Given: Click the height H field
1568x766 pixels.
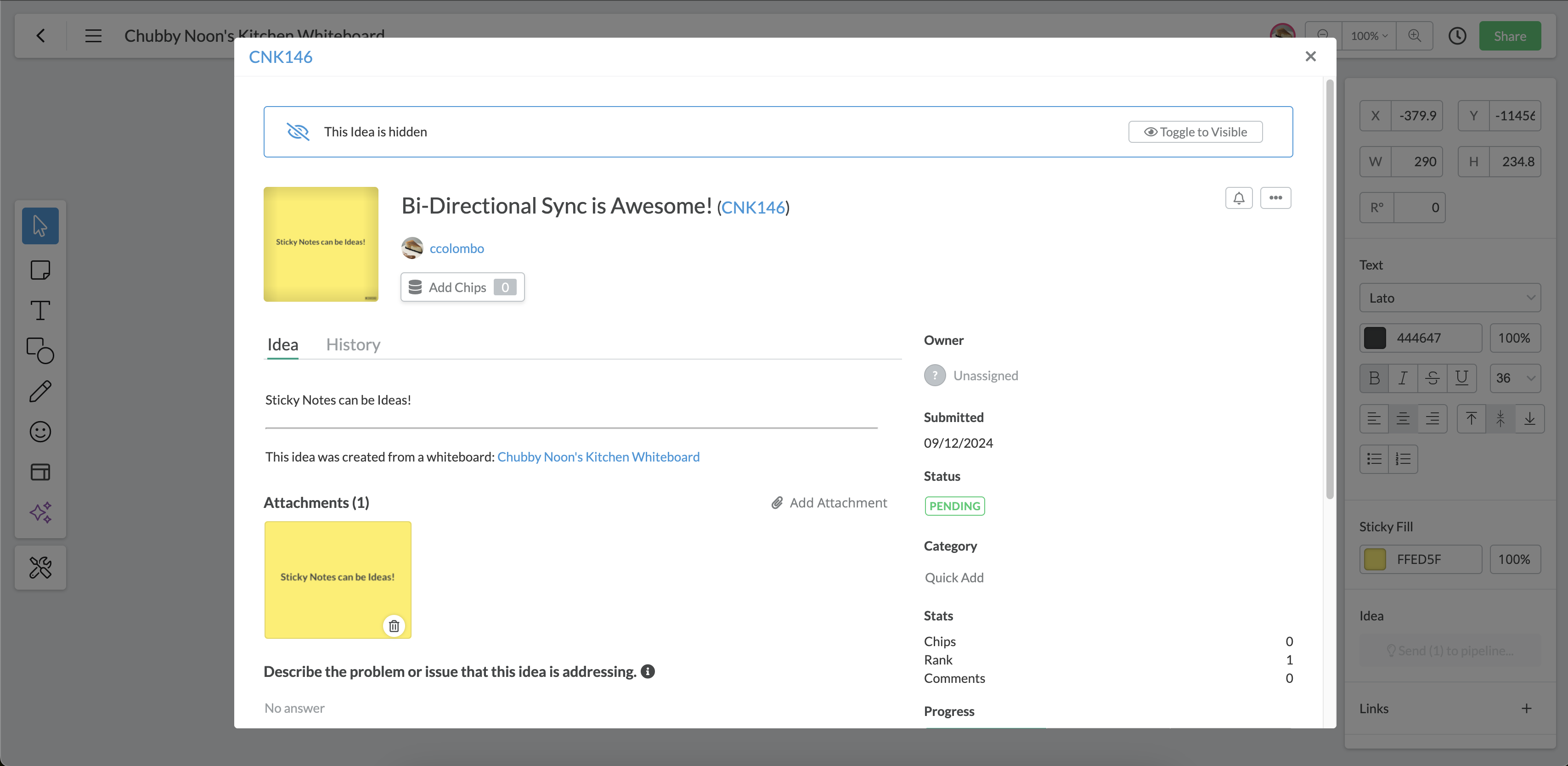Looking at the screenshot, I should (x=1499, y=161).
